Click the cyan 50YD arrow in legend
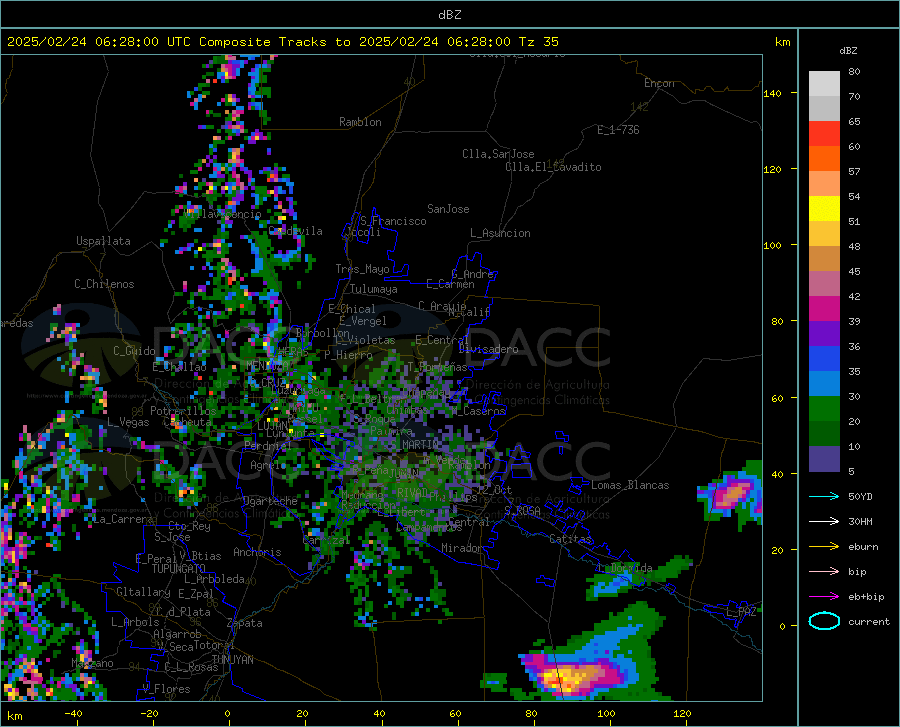The image size is (900, 727). [824, 496]
